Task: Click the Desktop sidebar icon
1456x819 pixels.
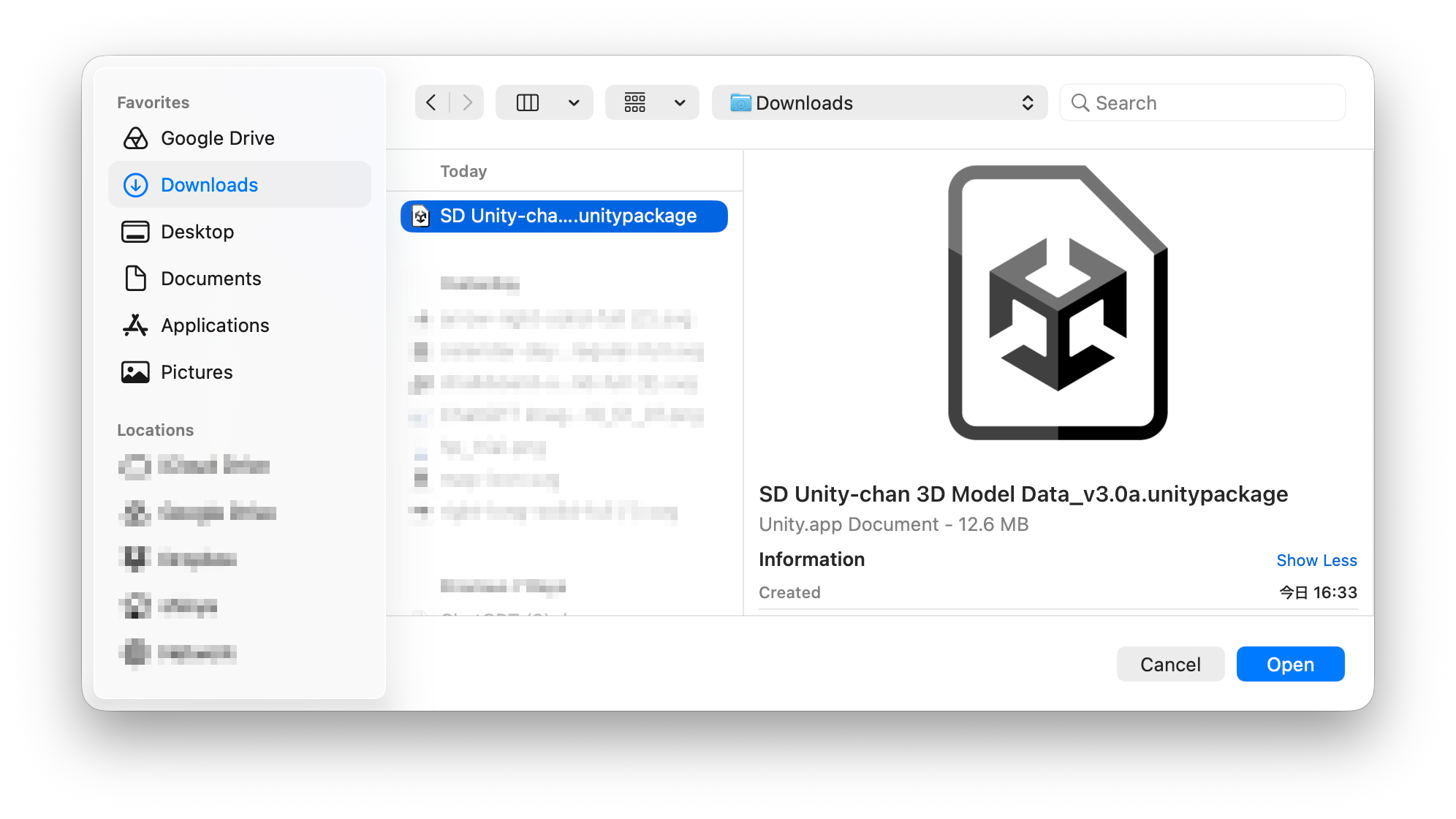Action: click(x=135, y=232)
